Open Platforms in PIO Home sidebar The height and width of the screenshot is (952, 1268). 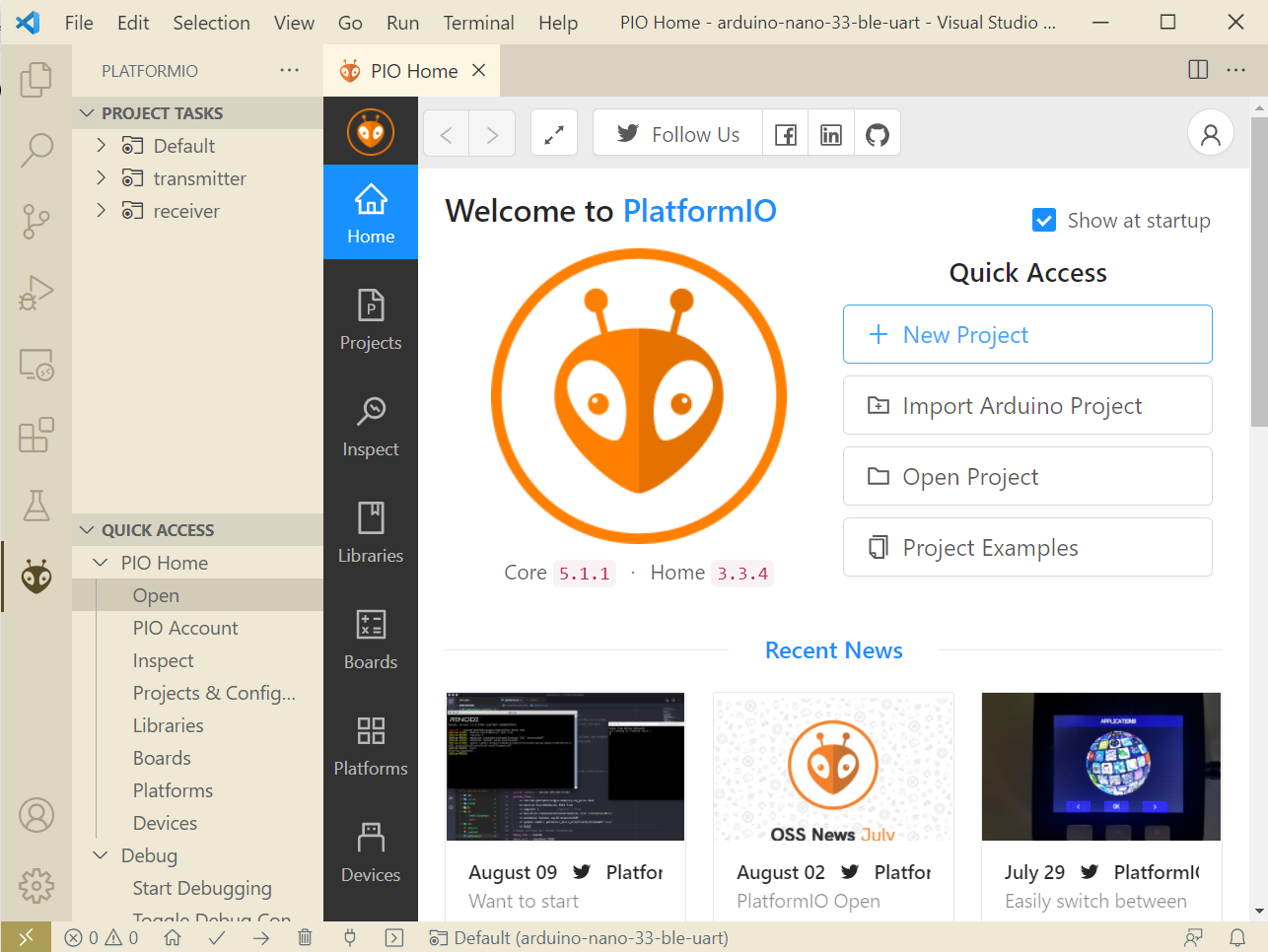coord(371,745)
